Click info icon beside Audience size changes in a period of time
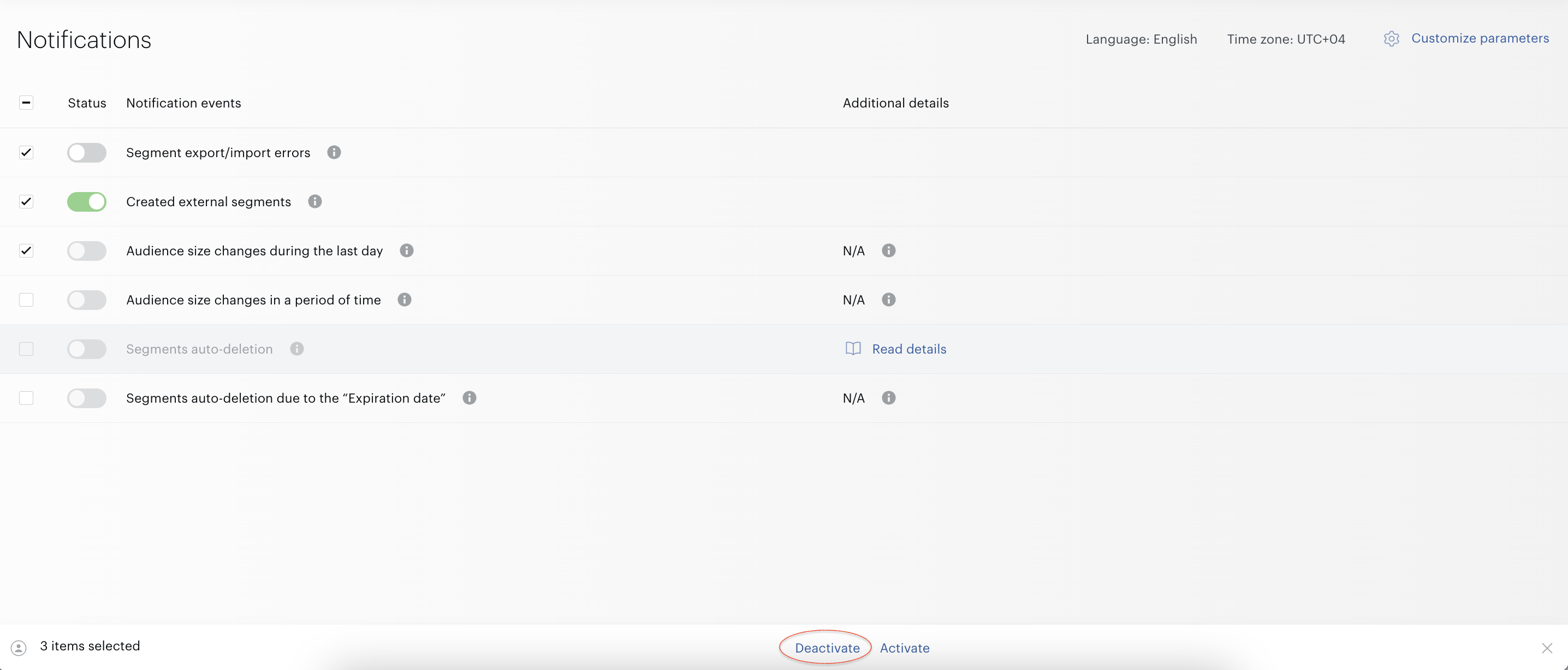 (x=404, y=300)
